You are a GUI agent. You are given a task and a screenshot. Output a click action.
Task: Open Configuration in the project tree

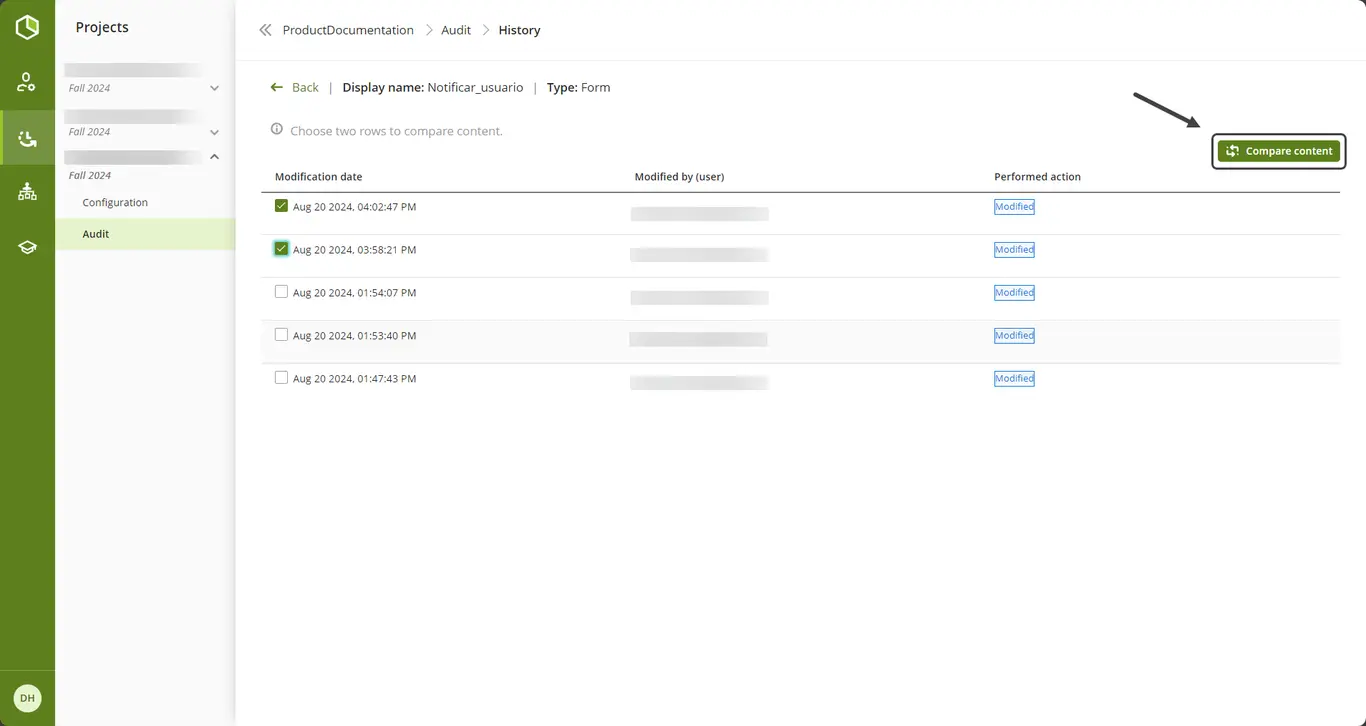(115, 202)
